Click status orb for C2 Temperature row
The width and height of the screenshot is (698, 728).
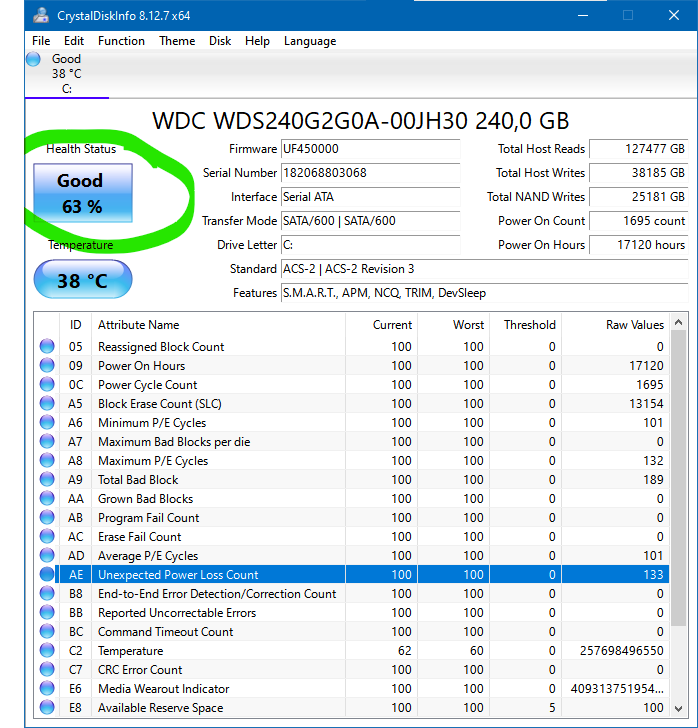pos(47,650)
